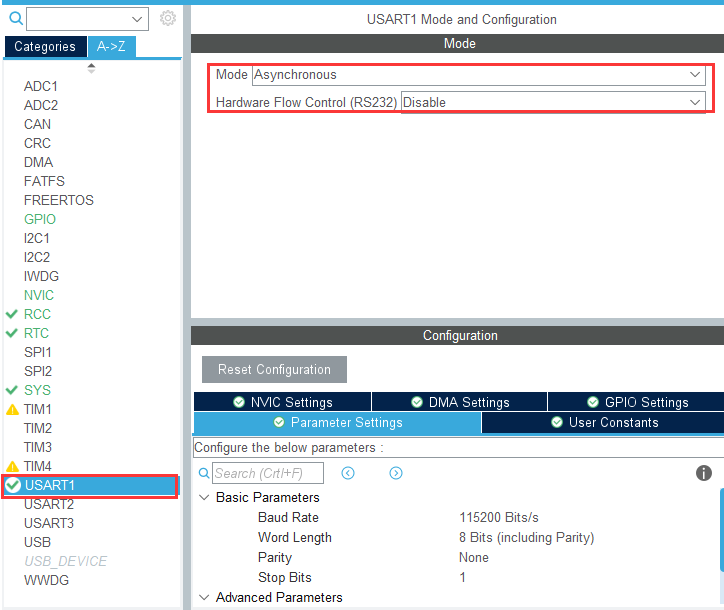Click the Stop Bits parameter label
Image resolution: width=724 pixels, height=610 pixels.
point(285,577)
